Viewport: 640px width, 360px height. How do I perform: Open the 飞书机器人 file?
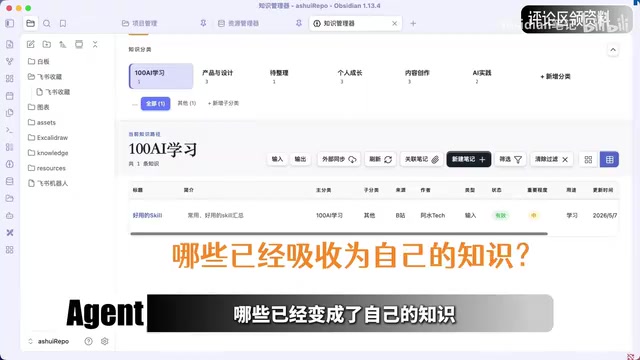click(x=48, y=183)
